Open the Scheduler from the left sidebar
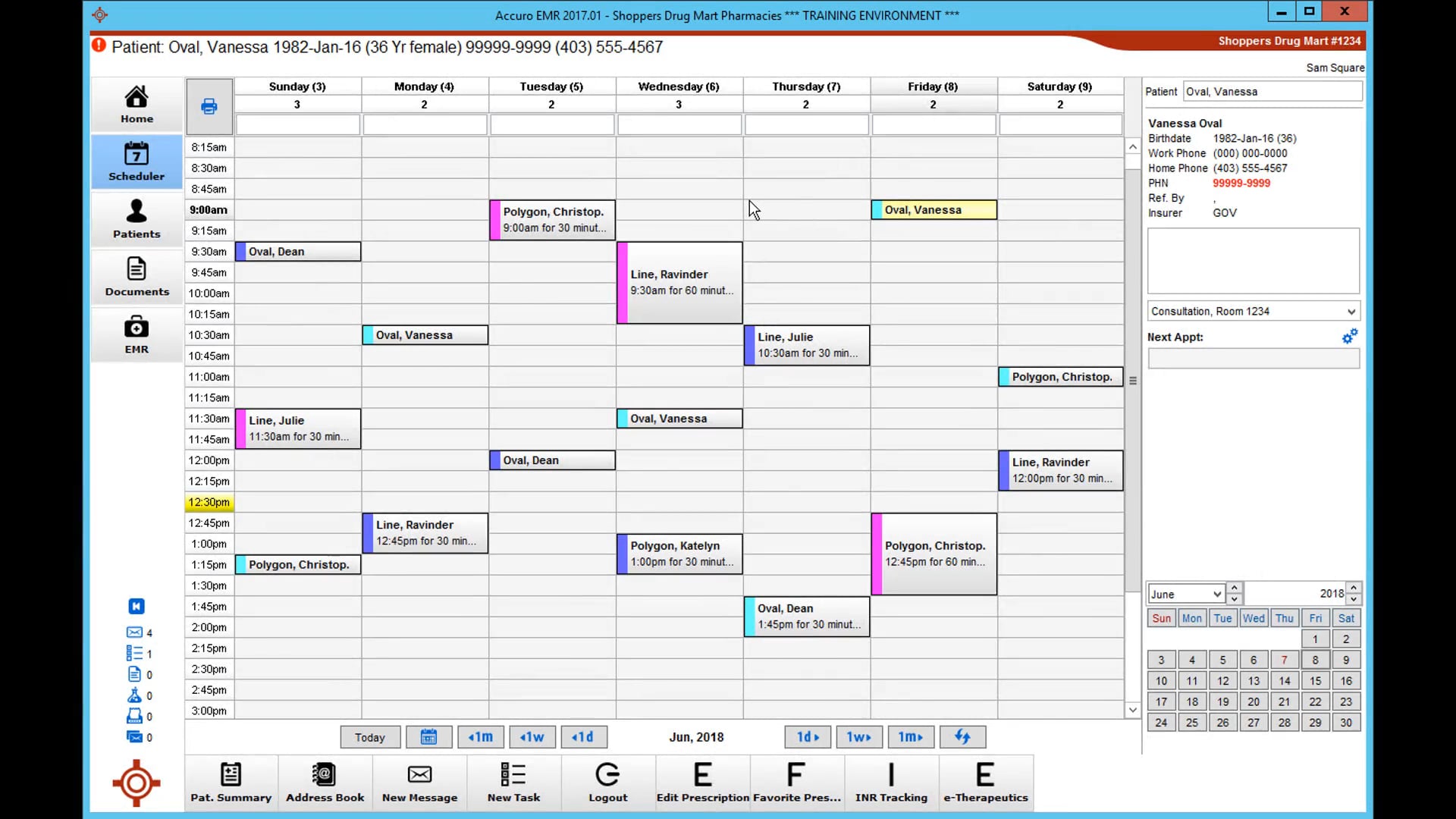Viewport: 1456px width, 819px height. pyautogui.click(x=136, y=161)
